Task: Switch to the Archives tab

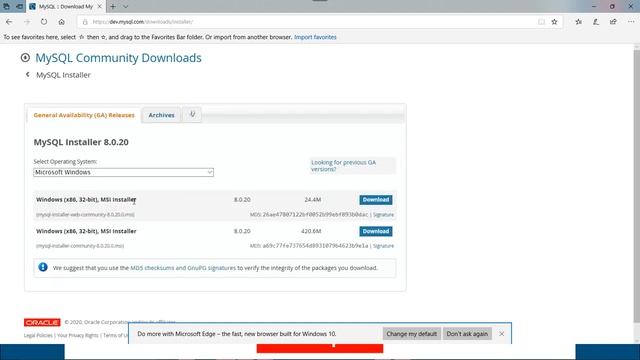Action: tap(161, 115)
